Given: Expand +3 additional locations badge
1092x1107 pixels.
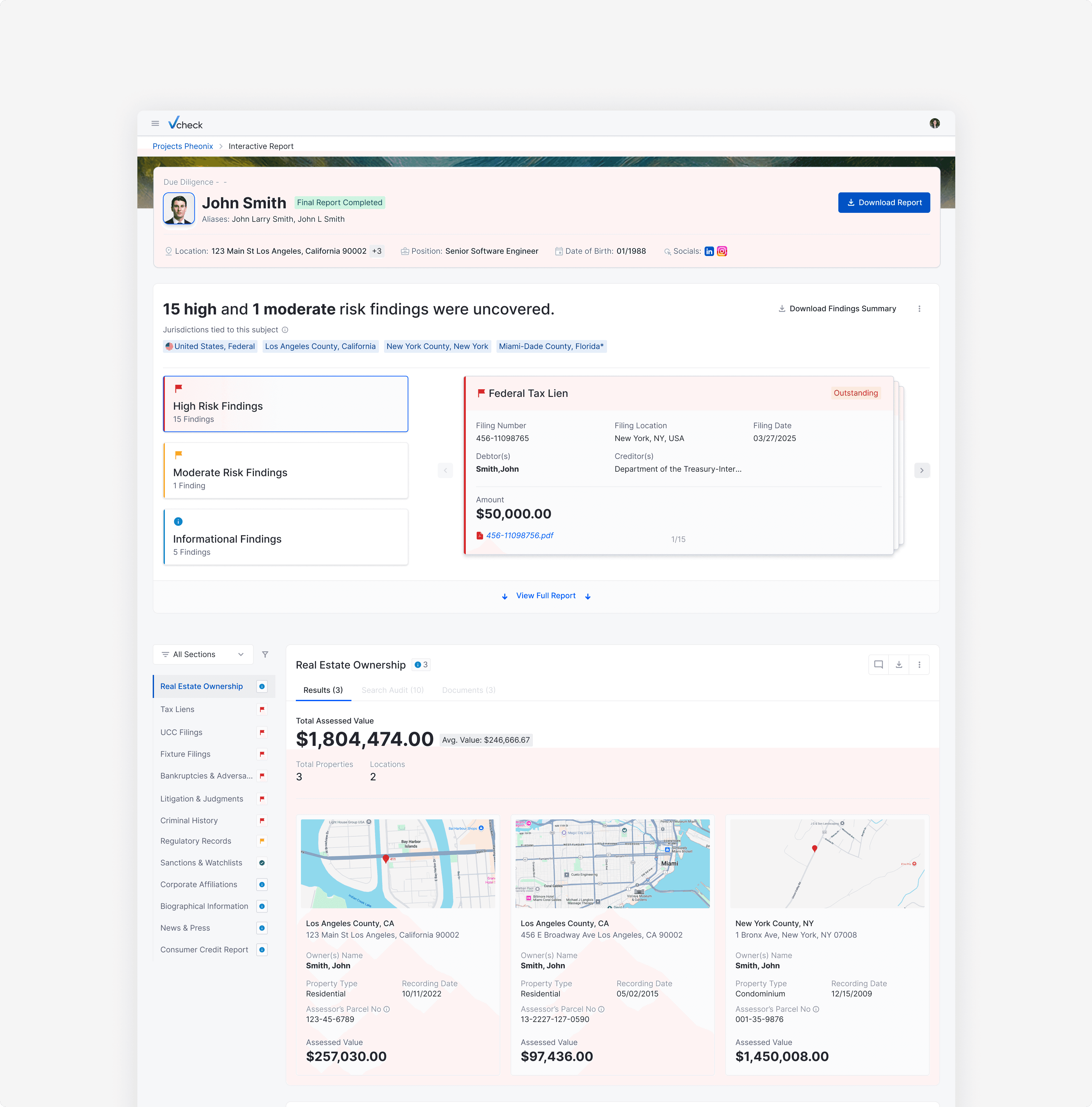Looking at the screenshot, I should point(376,252).
